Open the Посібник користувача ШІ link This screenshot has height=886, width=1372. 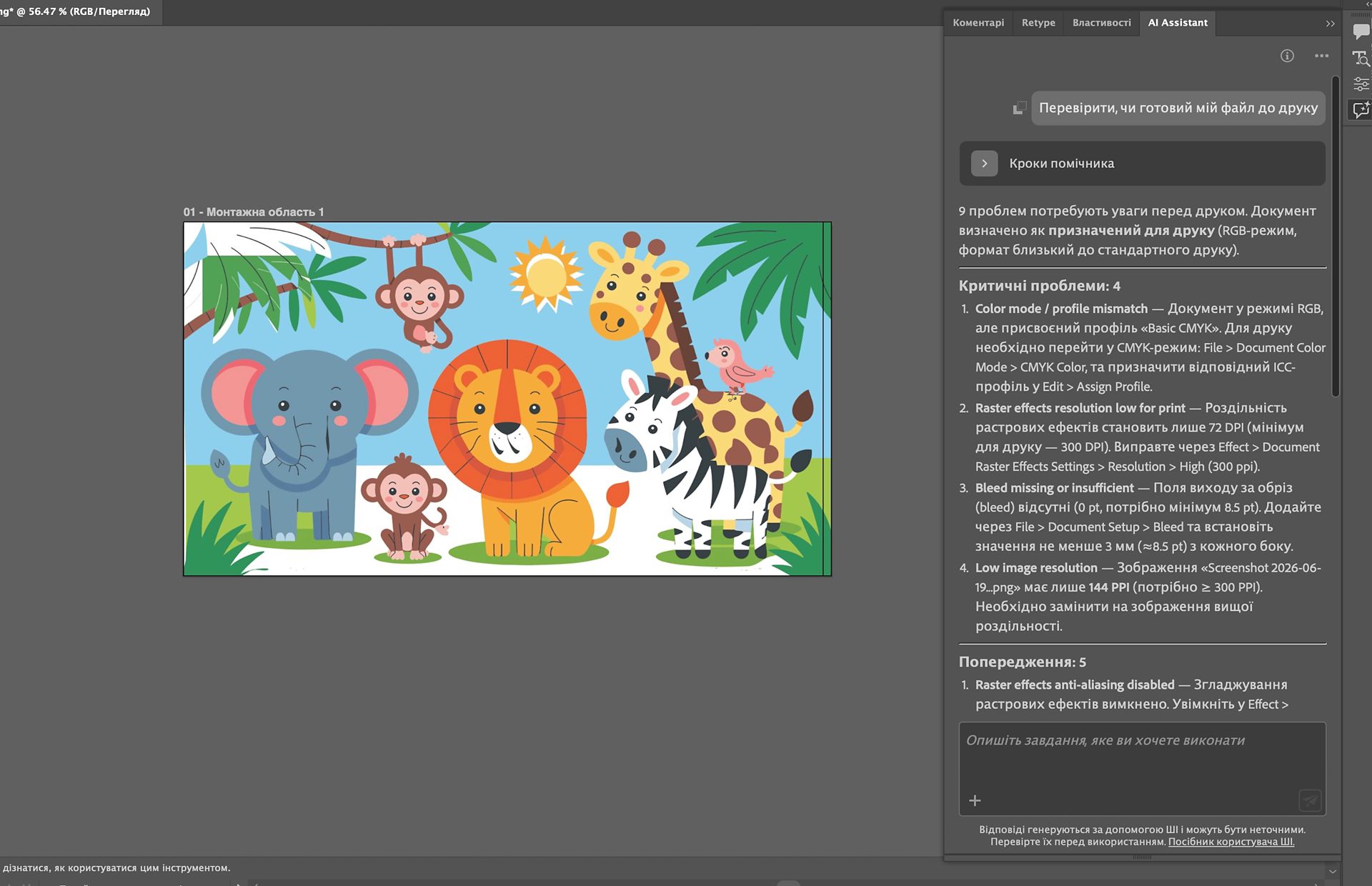click(1231, 842)
